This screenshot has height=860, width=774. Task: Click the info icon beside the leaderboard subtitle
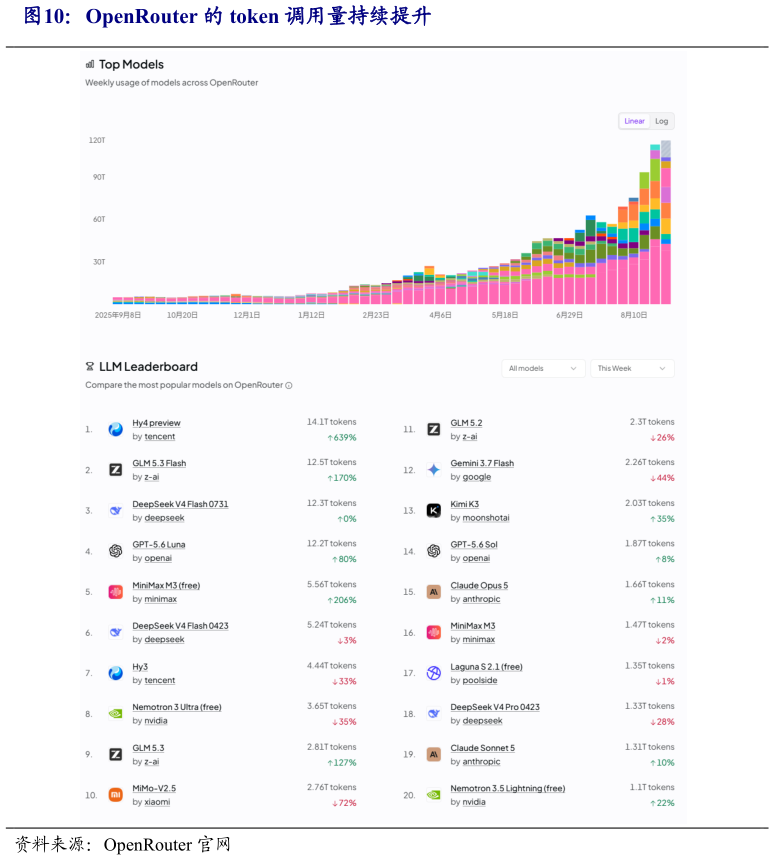pos(289,386)
